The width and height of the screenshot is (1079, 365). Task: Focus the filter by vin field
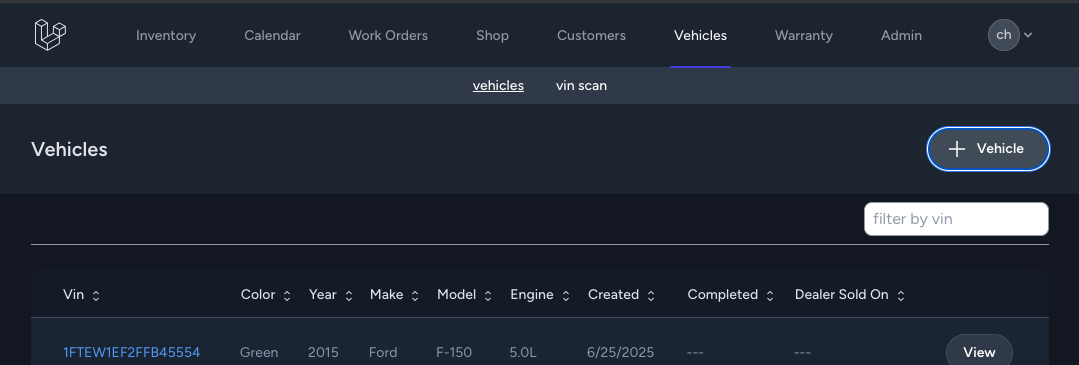tap(957, 219)
